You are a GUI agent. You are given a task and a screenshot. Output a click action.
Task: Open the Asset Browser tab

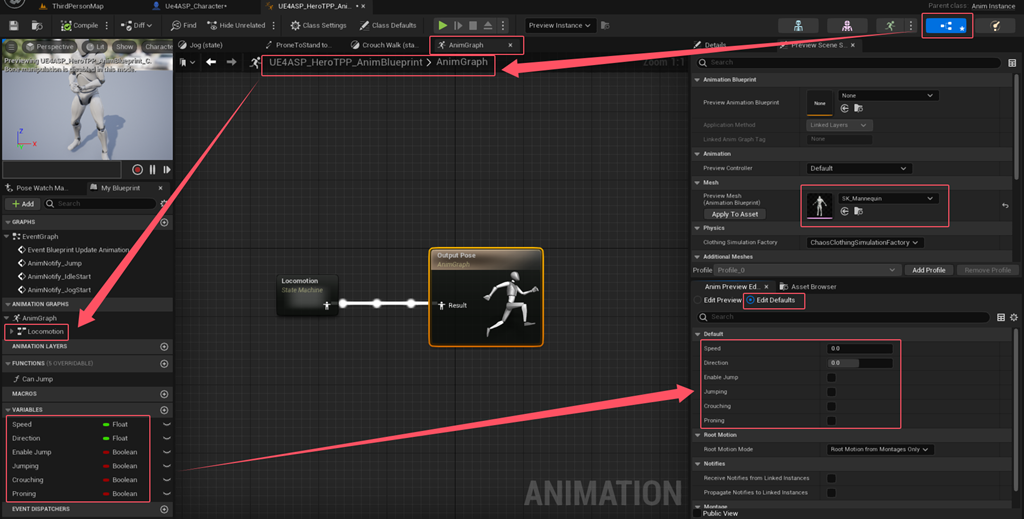click(808, 287)
